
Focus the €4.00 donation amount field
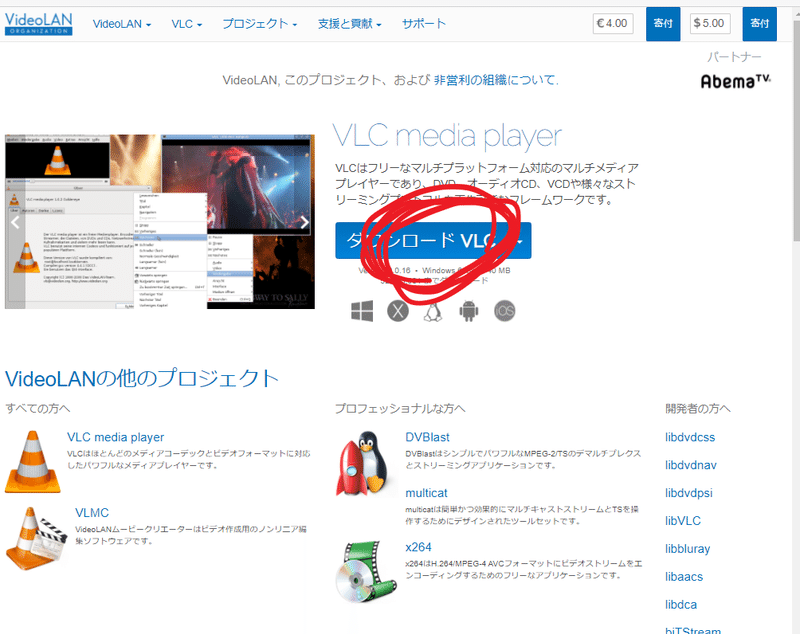[x=613, y=23]
